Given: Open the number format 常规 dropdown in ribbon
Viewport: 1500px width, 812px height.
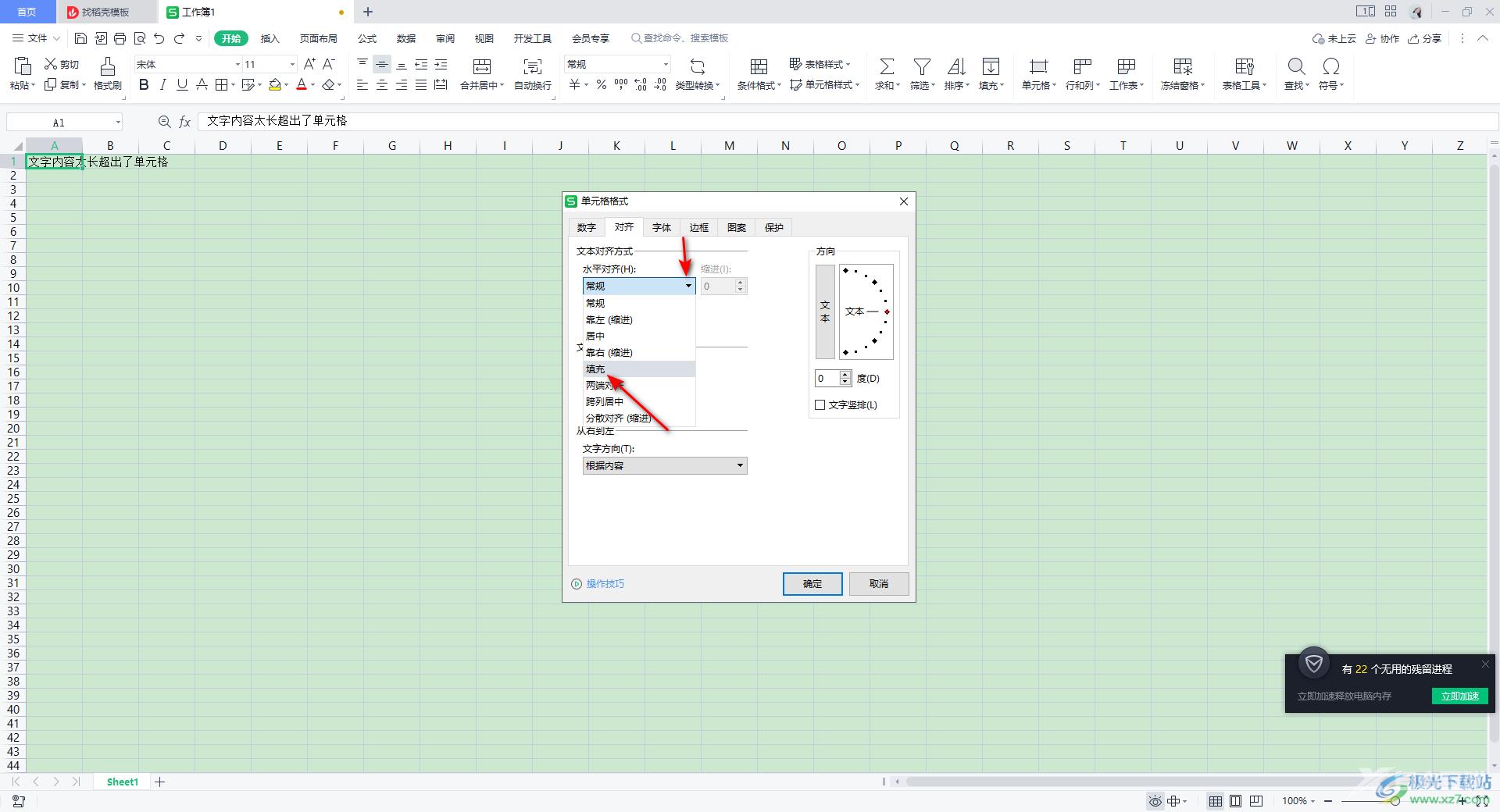Looking at the screenshot, I should click(666, 64).
